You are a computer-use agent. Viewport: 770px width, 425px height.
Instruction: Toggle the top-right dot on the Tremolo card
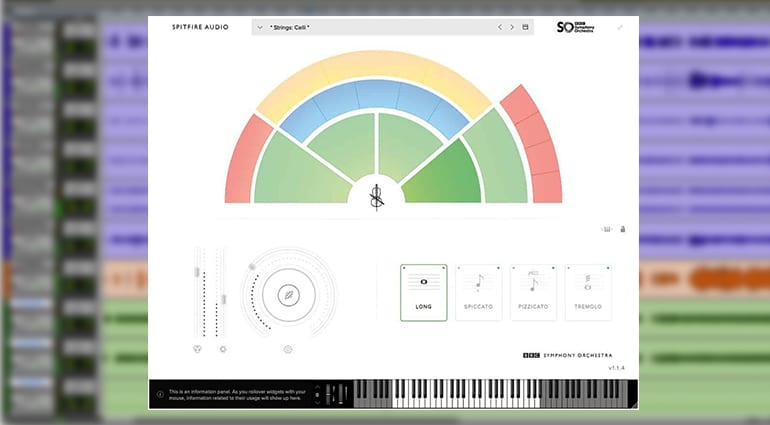608,268
